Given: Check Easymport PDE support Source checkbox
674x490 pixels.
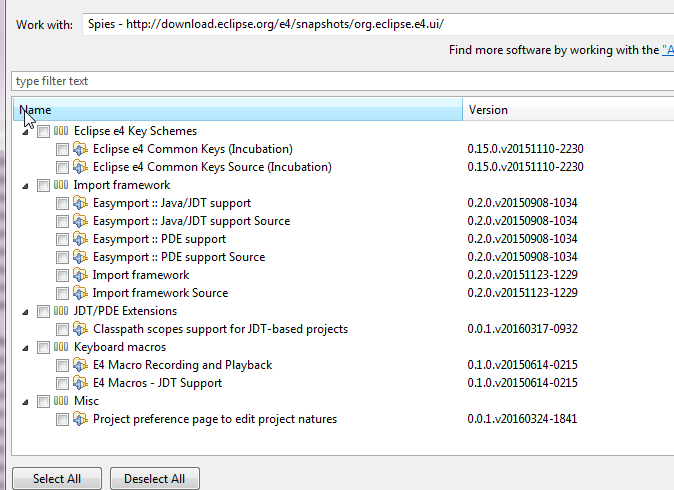Looking at the screenshot, I should click(62, 257).
